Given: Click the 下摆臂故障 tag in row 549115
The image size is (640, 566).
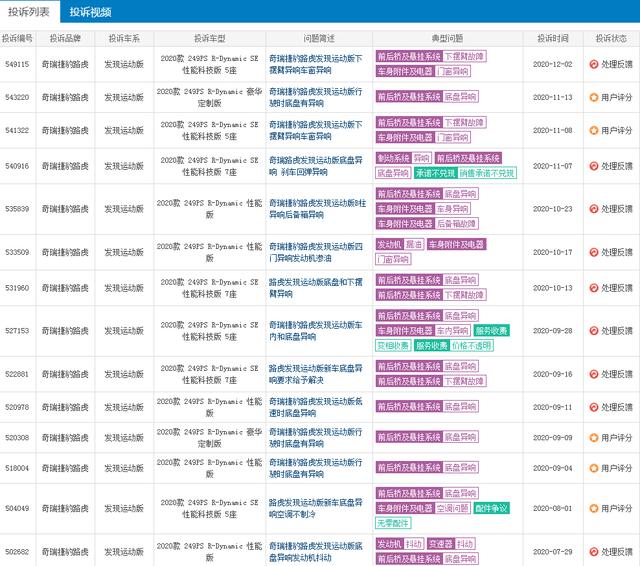Looking at the screenshot, I should (x=464, y=56).
